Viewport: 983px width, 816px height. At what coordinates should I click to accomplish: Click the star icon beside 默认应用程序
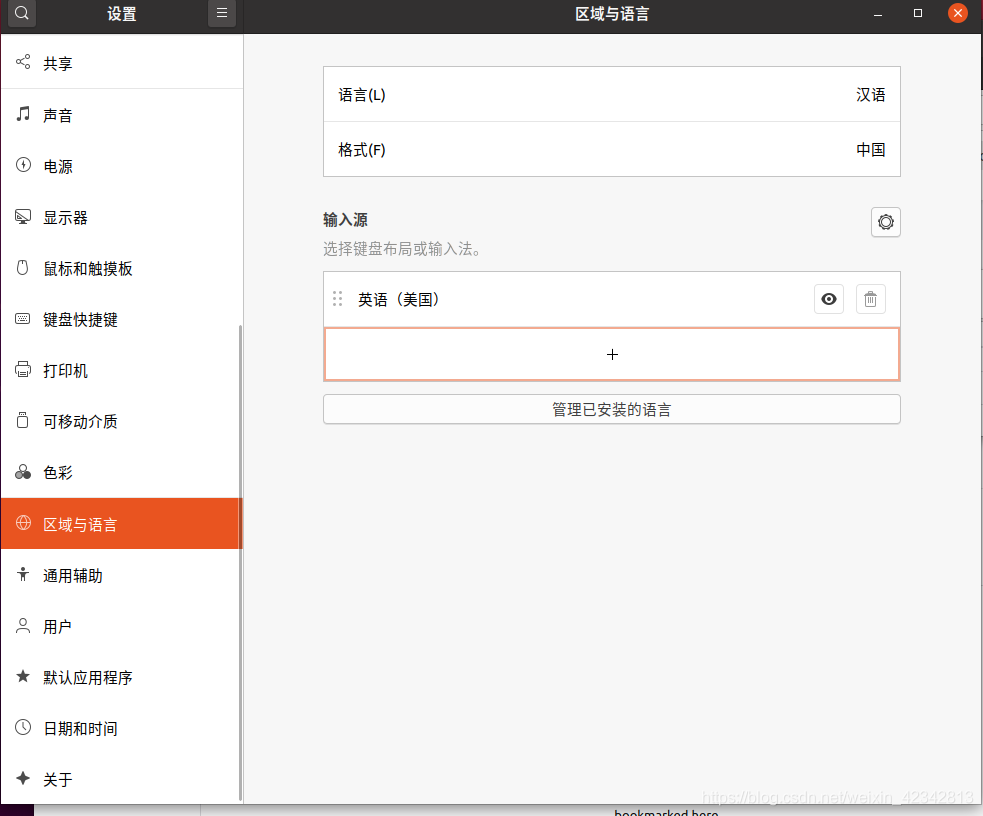(x=23, y=676)
